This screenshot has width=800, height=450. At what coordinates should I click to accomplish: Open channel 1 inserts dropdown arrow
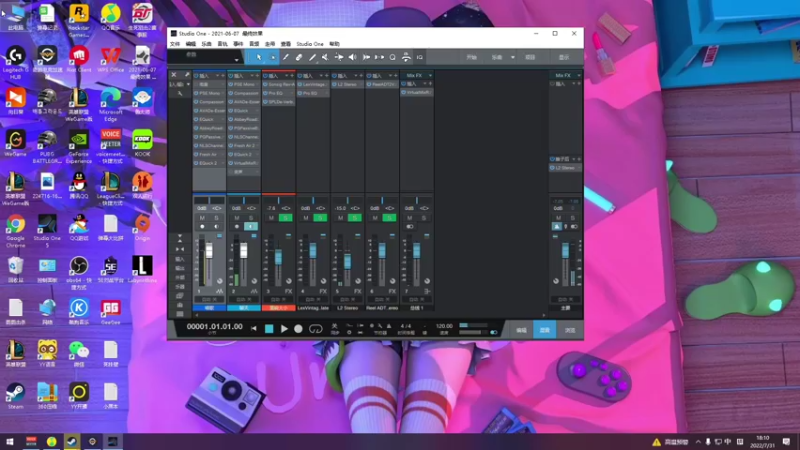pos(217,76)
